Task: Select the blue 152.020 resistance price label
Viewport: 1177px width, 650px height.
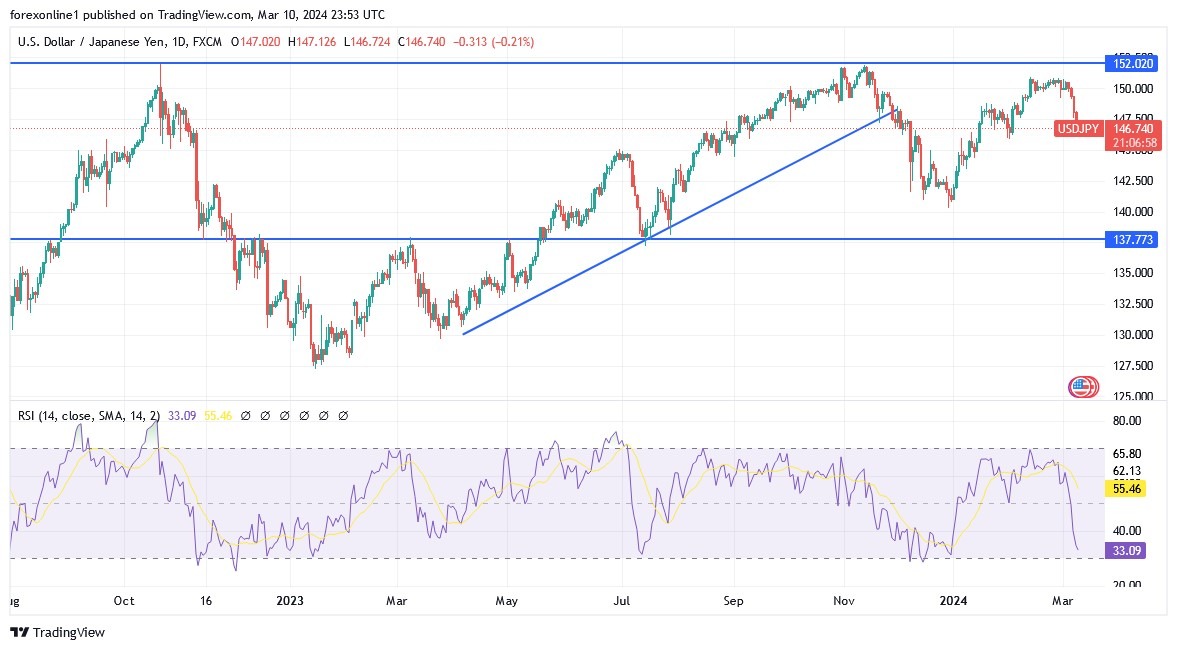Action: pos(1131,61)
